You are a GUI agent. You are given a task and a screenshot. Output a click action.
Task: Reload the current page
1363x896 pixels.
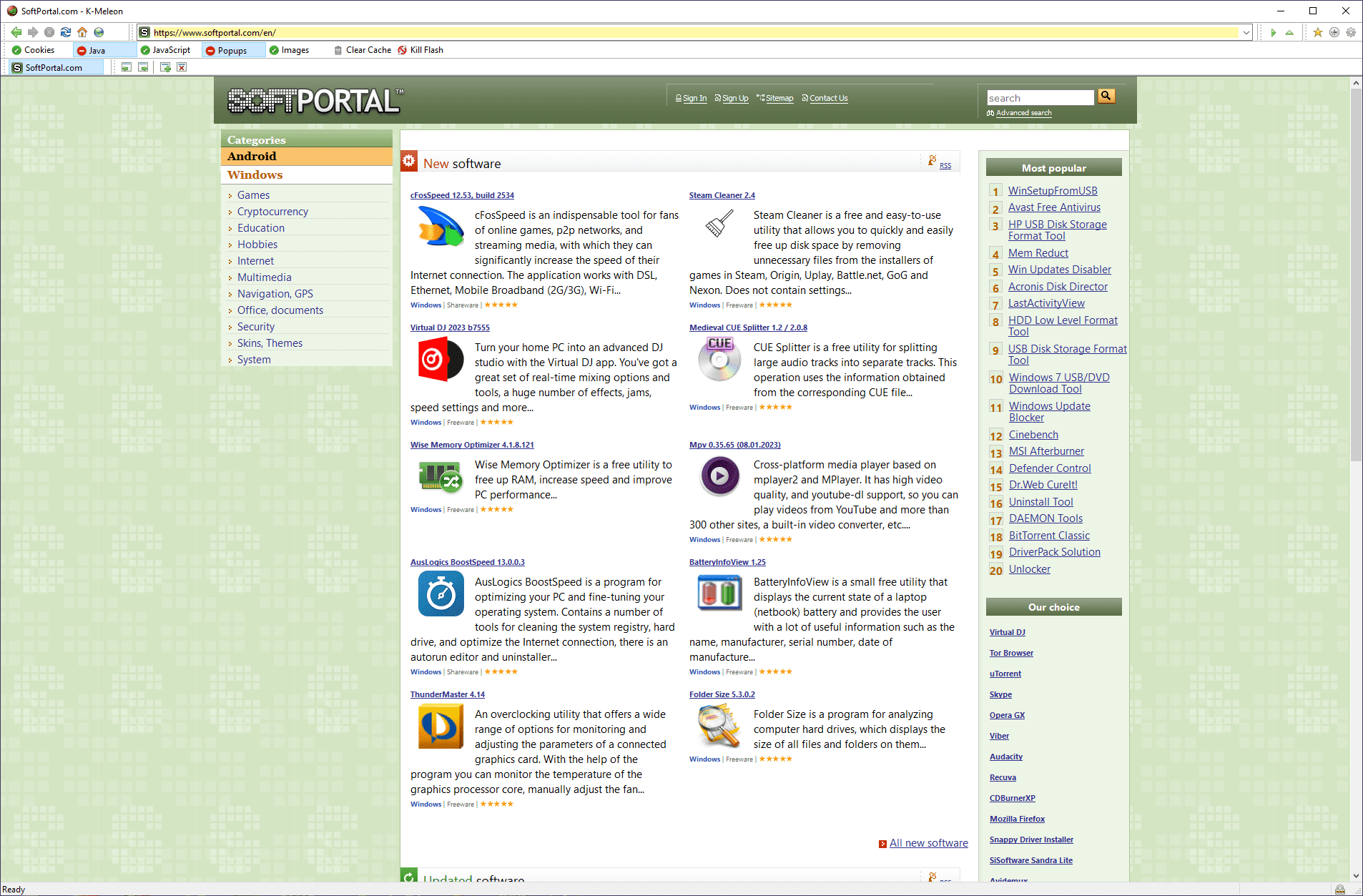coord(66,32)
